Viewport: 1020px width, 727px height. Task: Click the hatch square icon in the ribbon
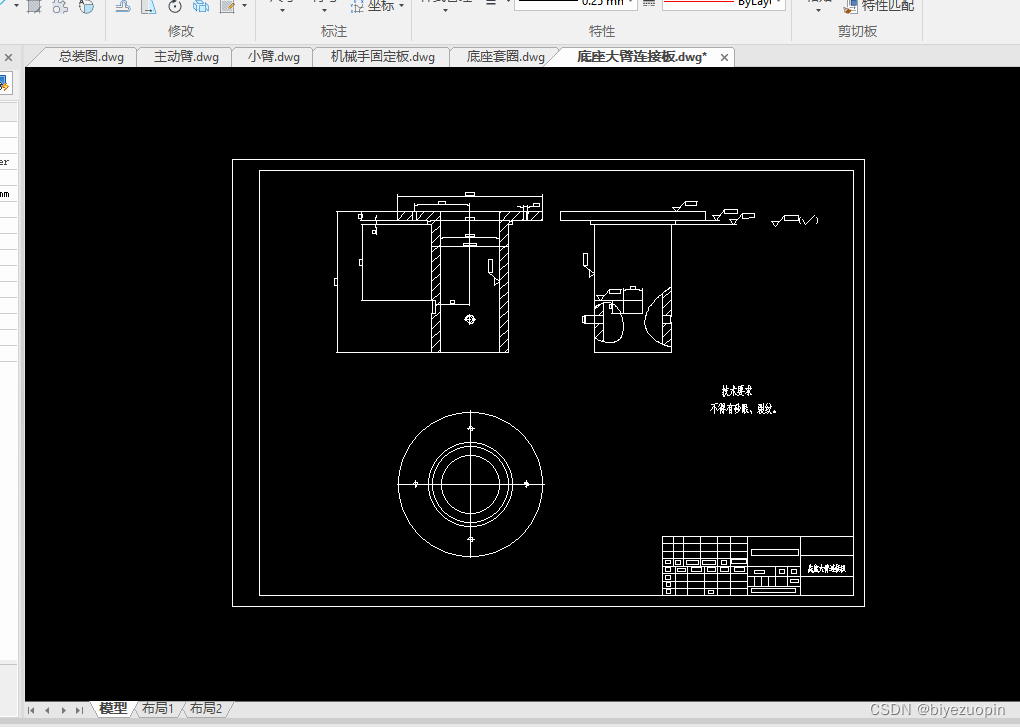click(x=34, y=7)
